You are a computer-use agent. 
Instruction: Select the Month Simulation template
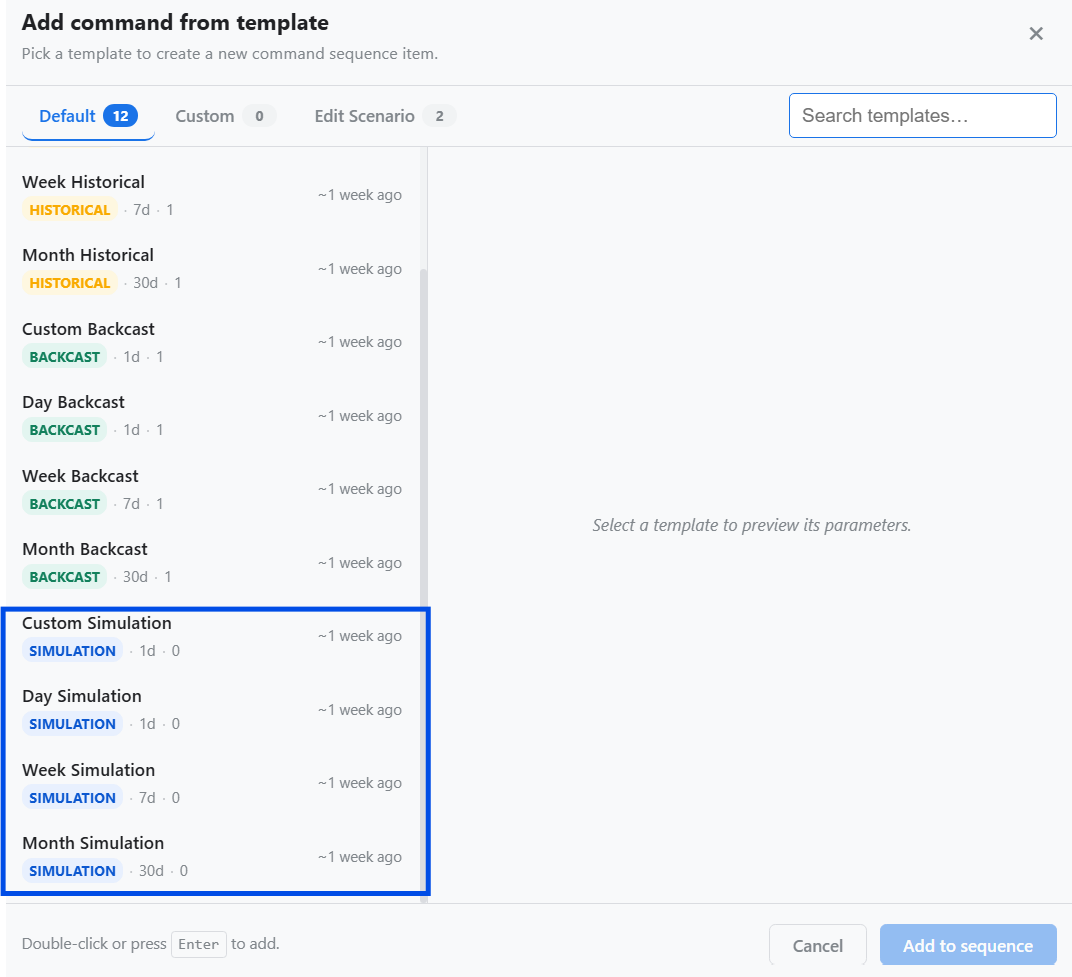(x=213, y=857)
